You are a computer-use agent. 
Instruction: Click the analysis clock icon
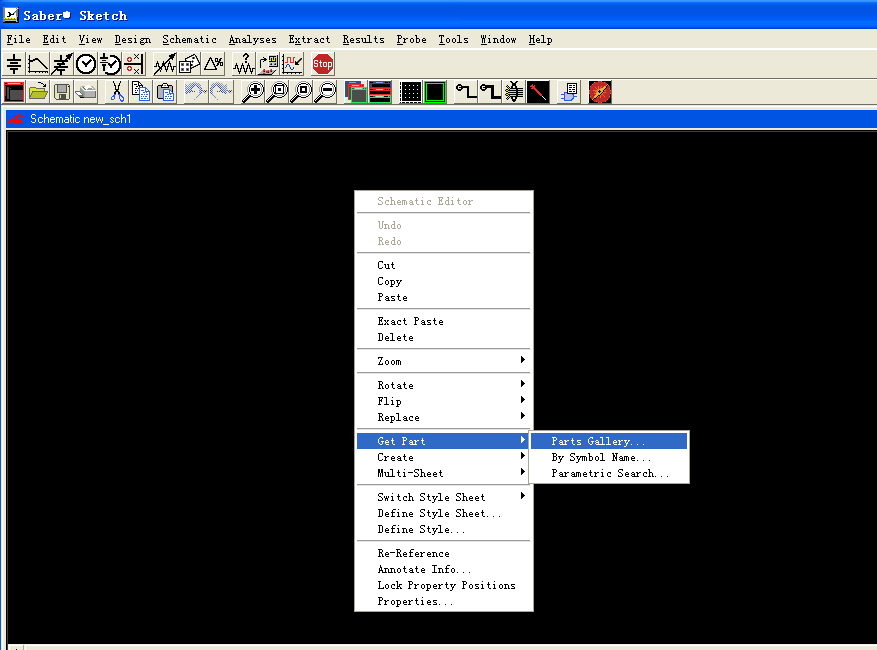click(86, 64)
